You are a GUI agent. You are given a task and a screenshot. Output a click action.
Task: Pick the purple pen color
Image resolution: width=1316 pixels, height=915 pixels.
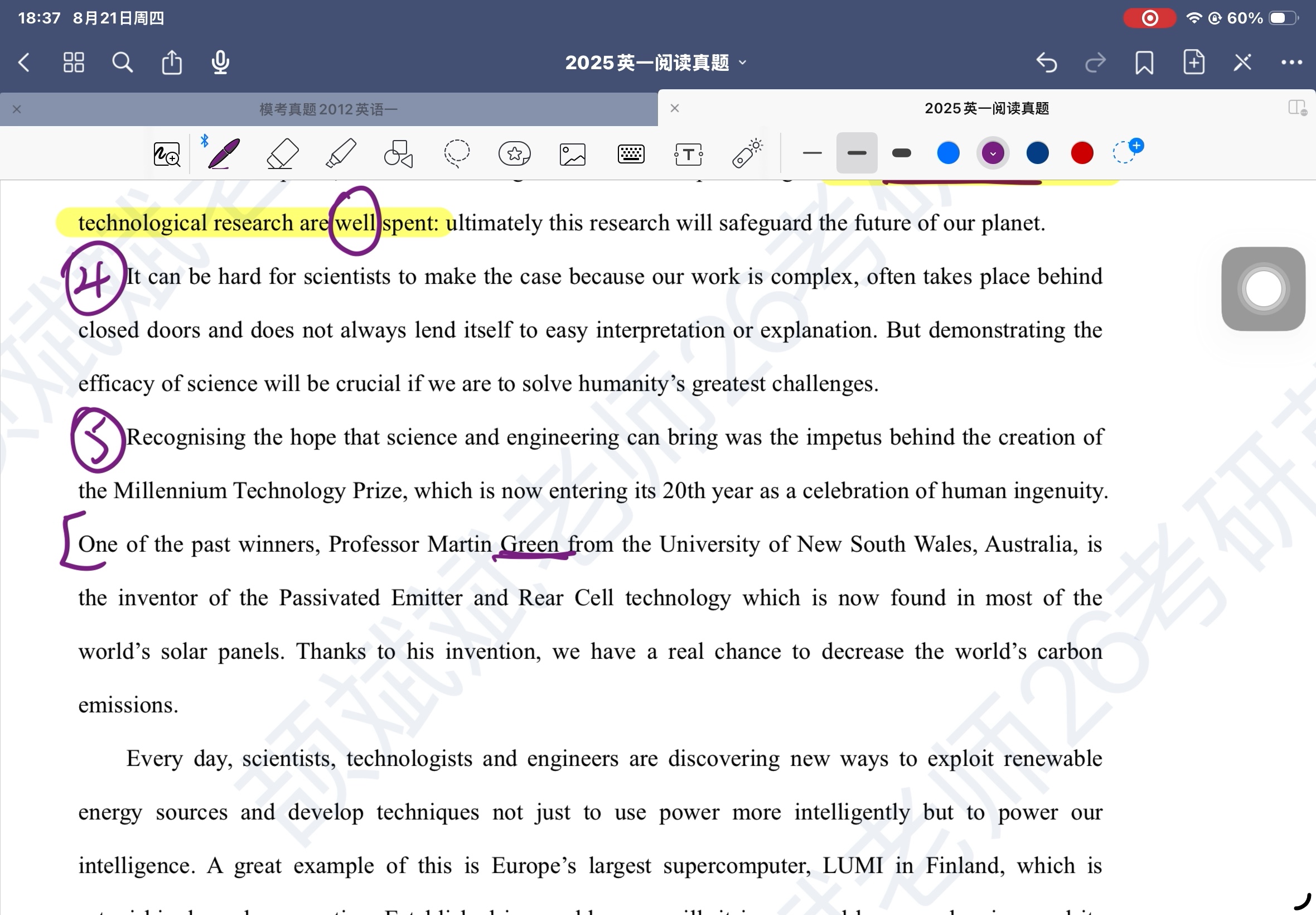point(993,153)
